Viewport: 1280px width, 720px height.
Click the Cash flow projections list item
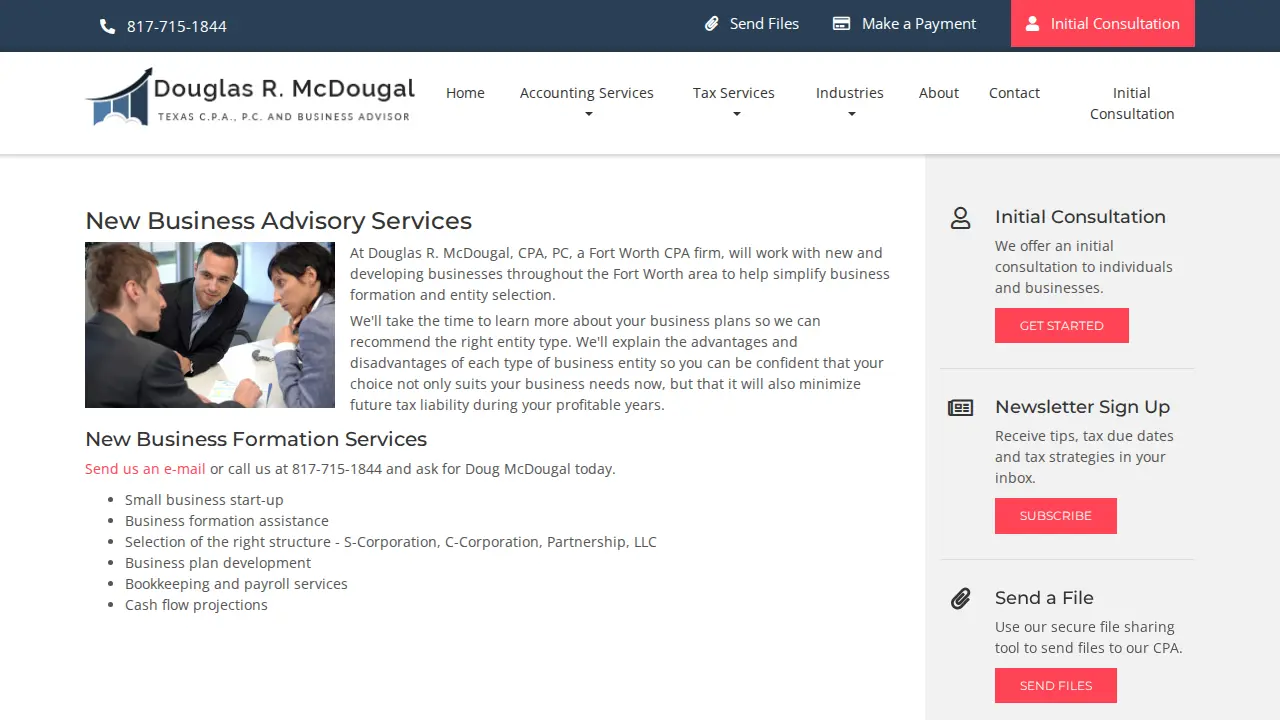[196, 605]
